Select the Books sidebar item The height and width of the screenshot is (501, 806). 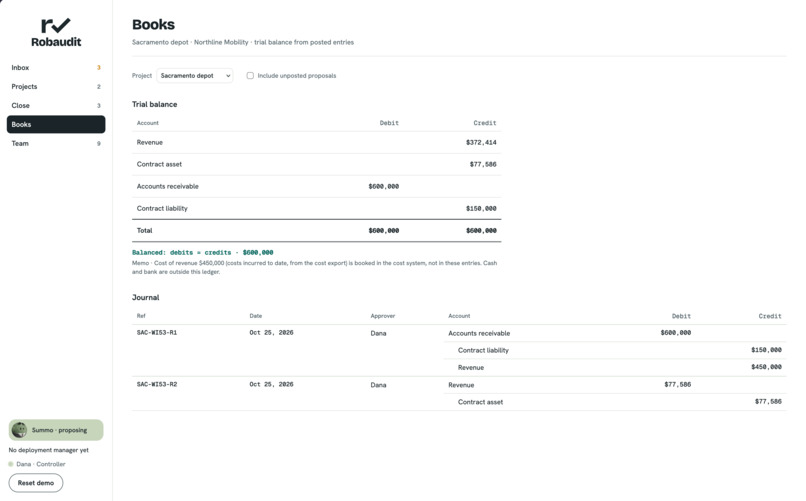pyautogui.click(x=56, y=124)
